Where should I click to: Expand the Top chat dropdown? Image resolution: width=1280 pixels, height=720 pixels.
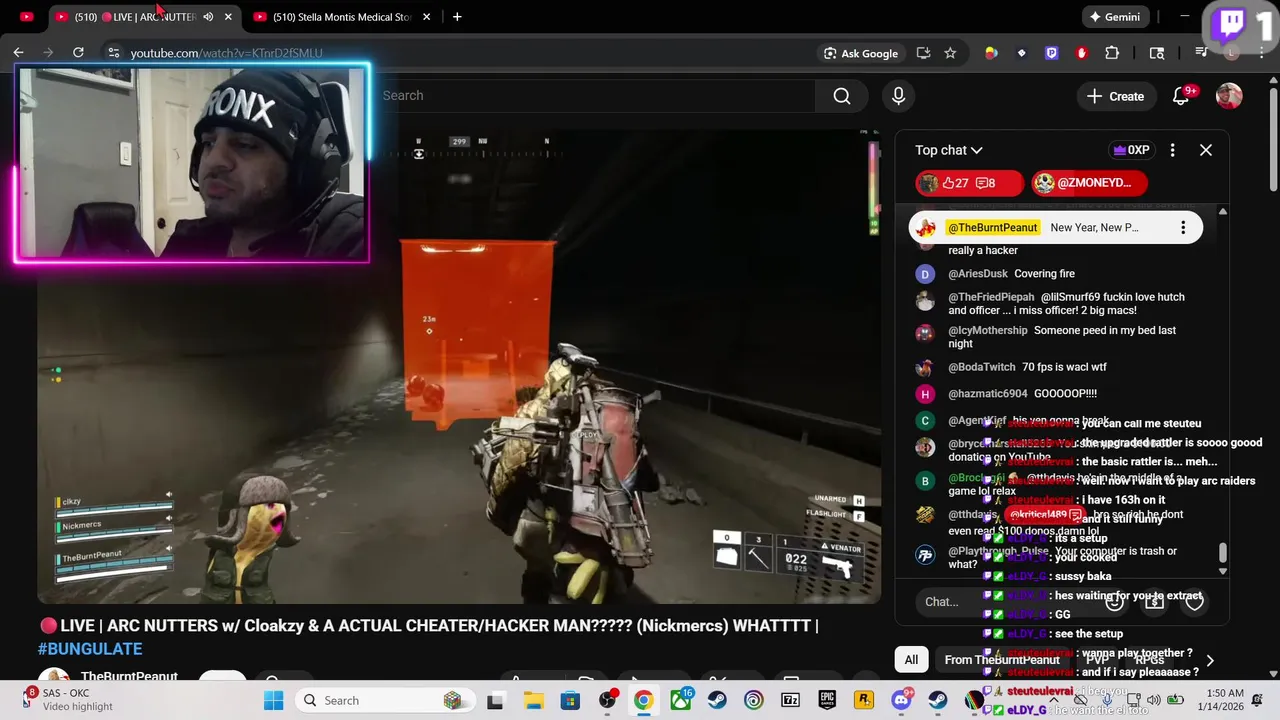pos(949,150)
